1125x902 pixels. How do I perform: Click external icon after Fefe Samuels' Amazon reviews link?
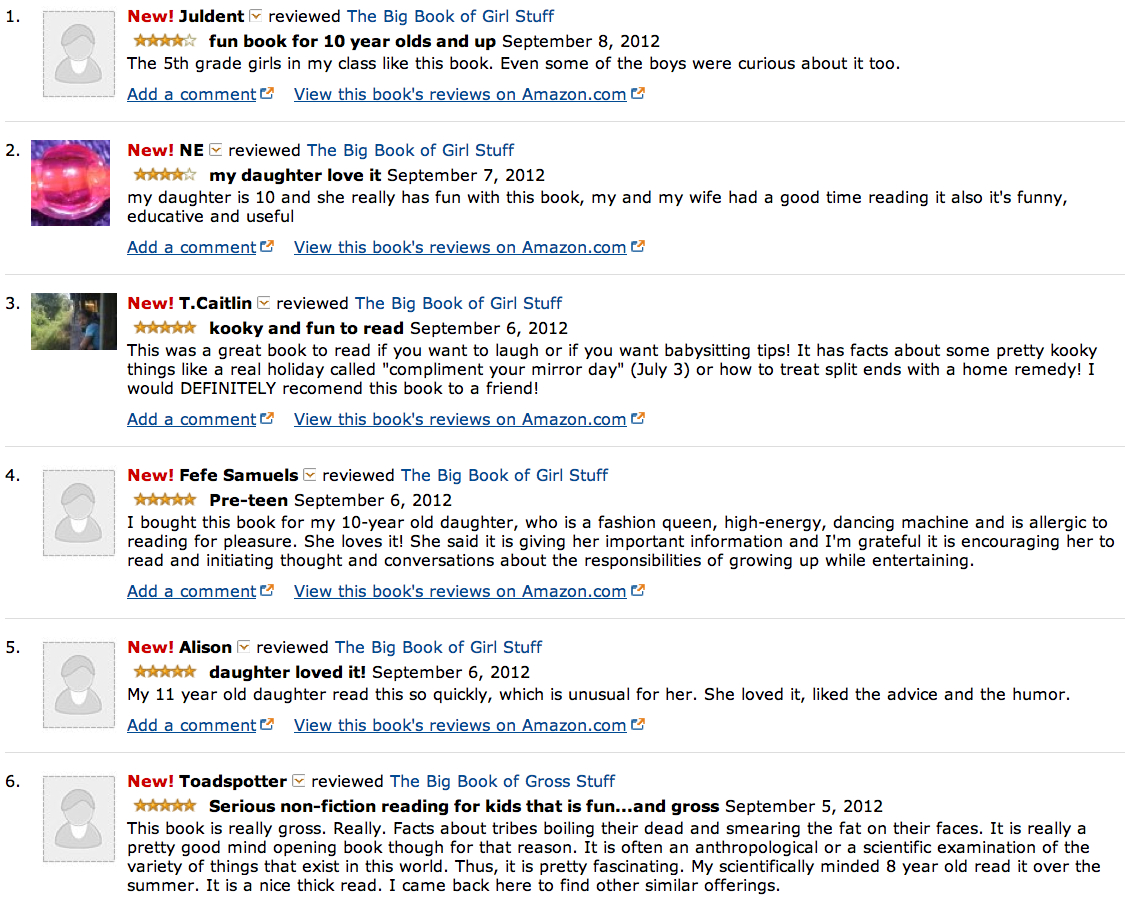point(638,591)
